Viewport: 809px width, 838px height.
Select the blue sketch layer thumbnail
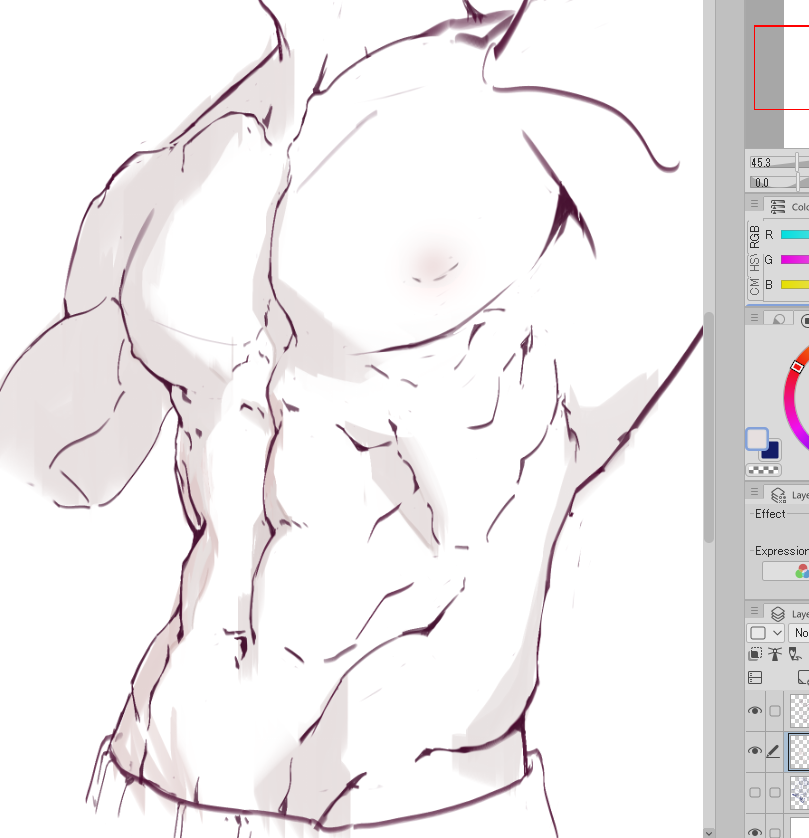click(x=799, y=792)
